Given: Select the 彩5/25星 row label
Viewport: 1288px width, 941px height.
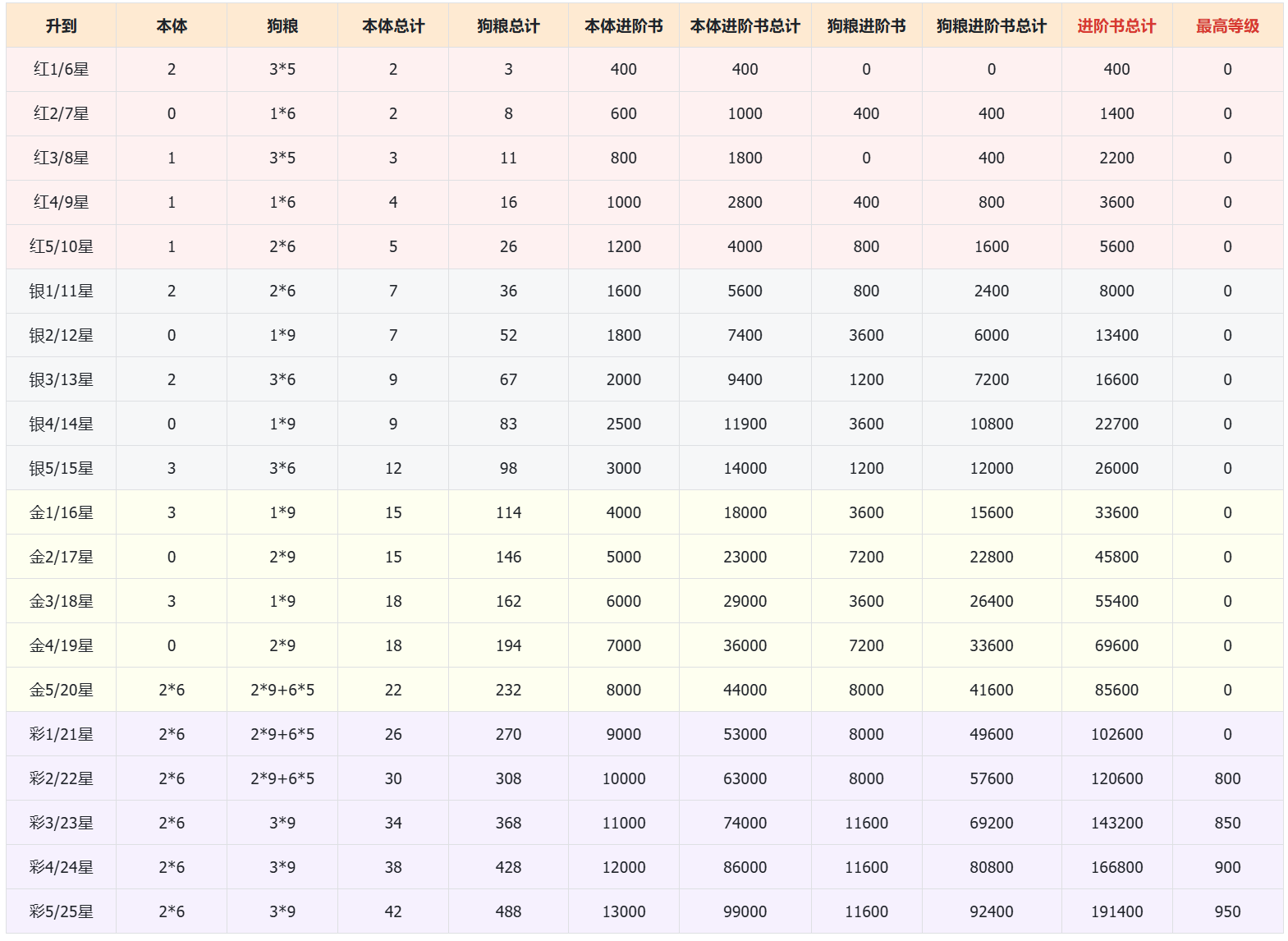Looking at the screenshot, I should point(61,912).
